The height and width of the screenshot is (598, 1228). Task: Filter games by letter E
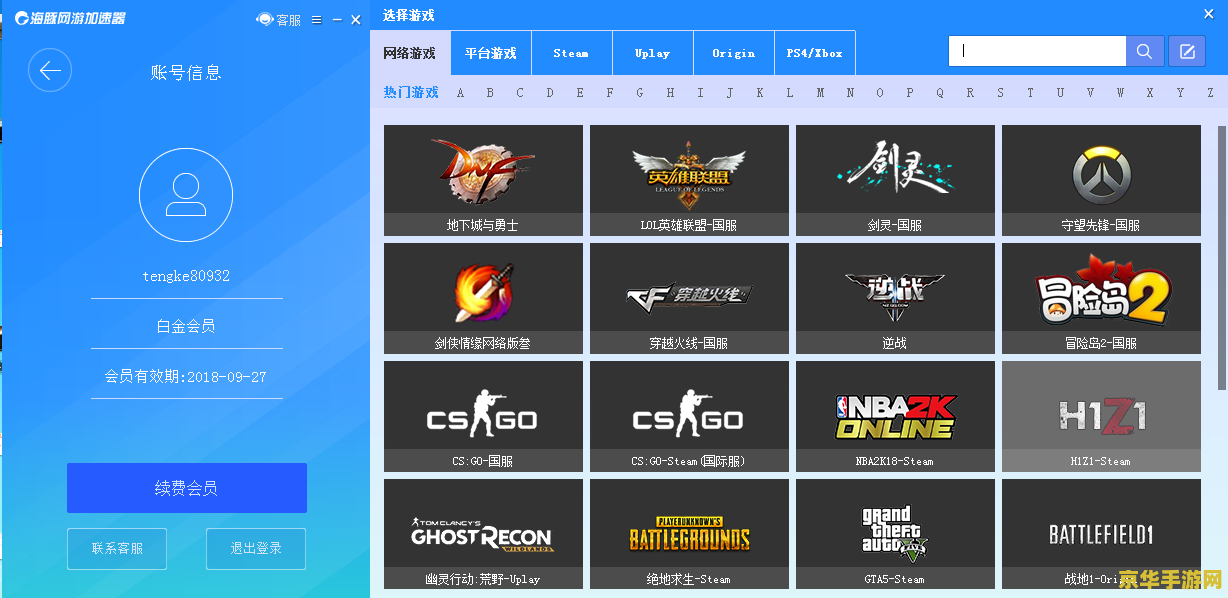point(580,93)
